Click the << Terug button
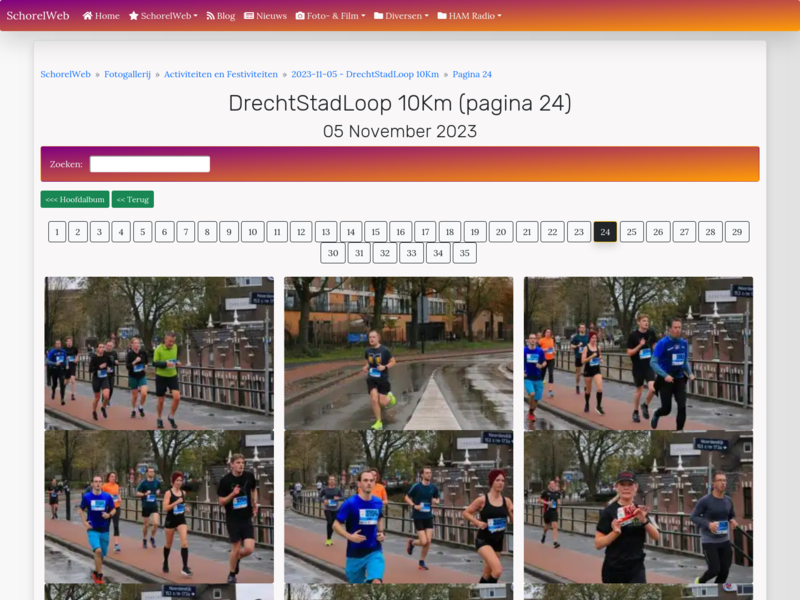The image size is (800, 600). [133, 199]
